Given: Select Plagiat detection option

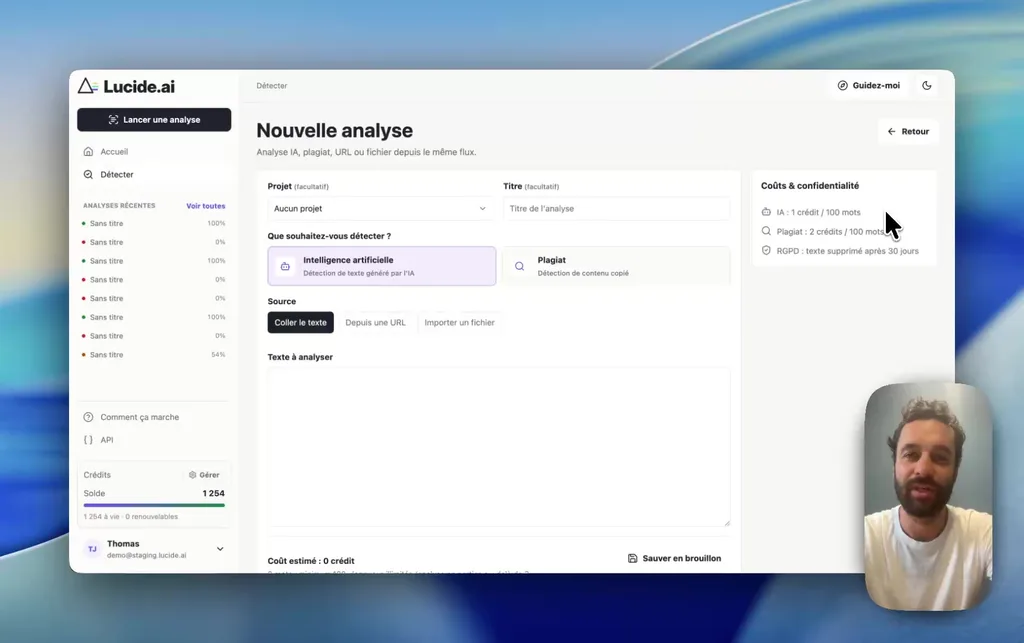Looking at the screenshot, I should 616,266.
